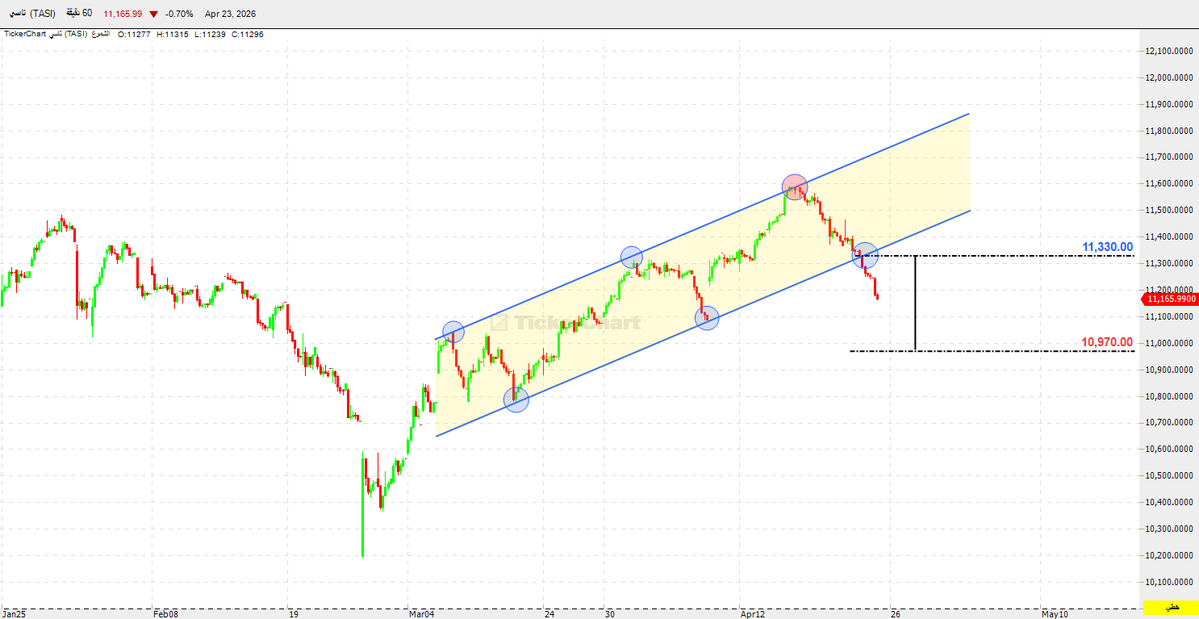Screen dimensions: 1199x619
Task: Click the red 11,165.9900 current price tag
Action: click(1170, 299)
